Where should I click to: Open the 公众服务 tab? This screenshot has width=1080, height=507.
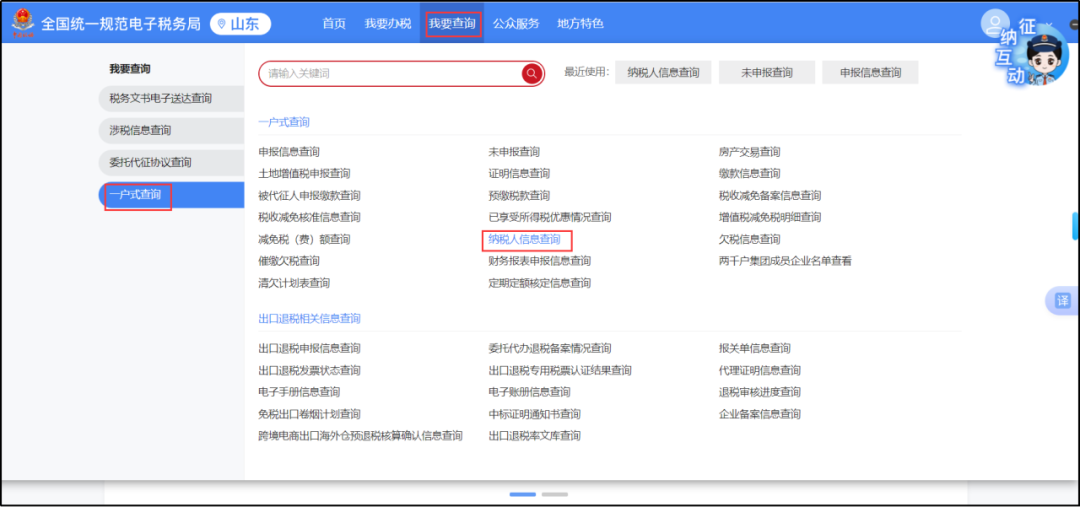pyautogui.click(x=516, y=24)
